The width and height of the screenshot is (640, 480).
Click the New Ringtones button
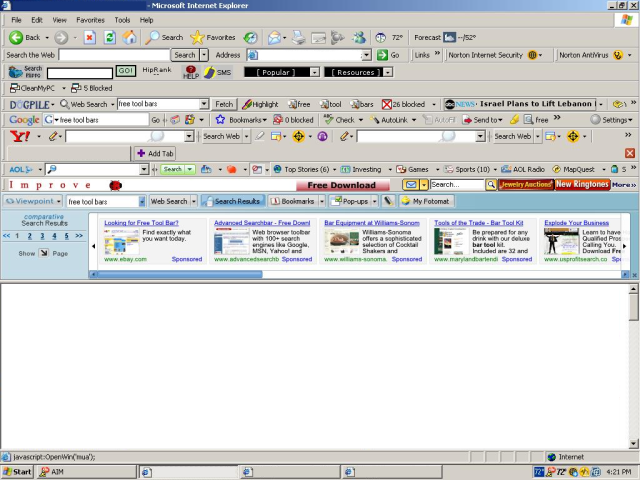pyautogui.click(x=582, y=184)
